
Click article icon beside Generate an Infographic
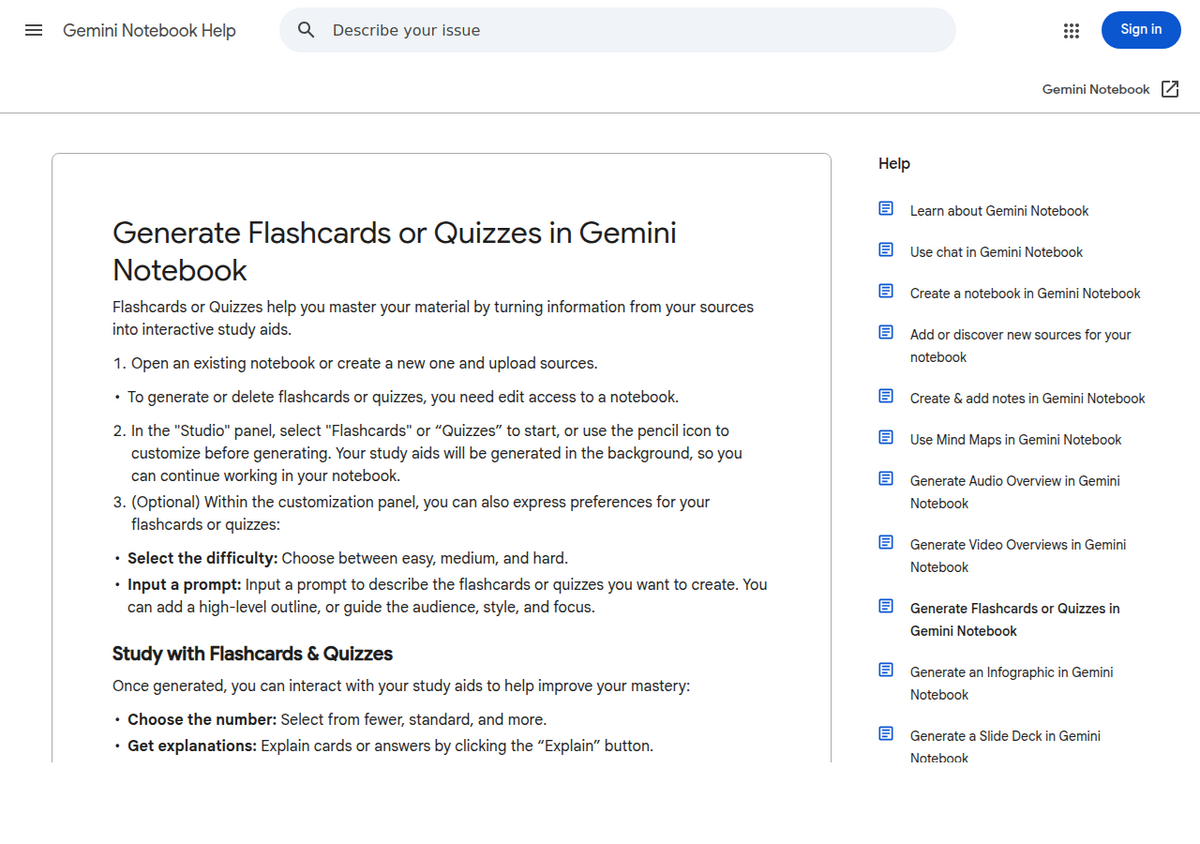(886, 670)
